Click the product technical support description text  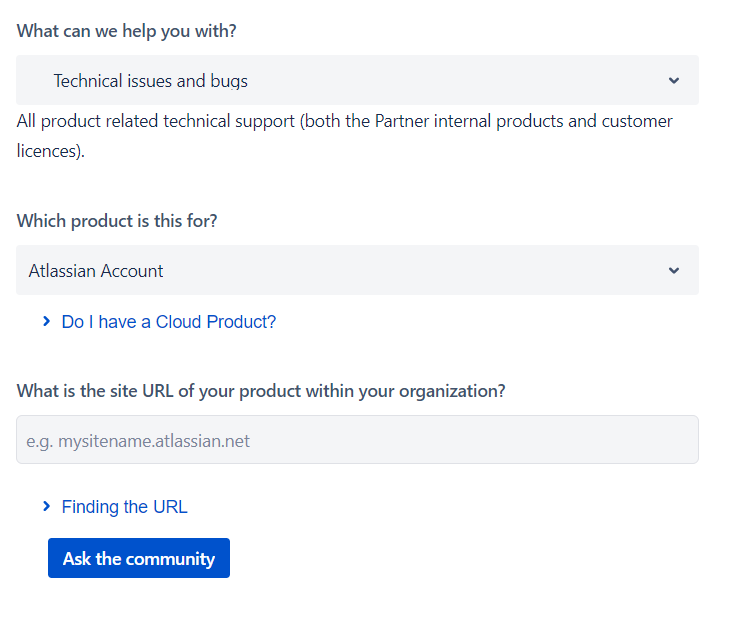pyautogui.click(x=344, y=122)
